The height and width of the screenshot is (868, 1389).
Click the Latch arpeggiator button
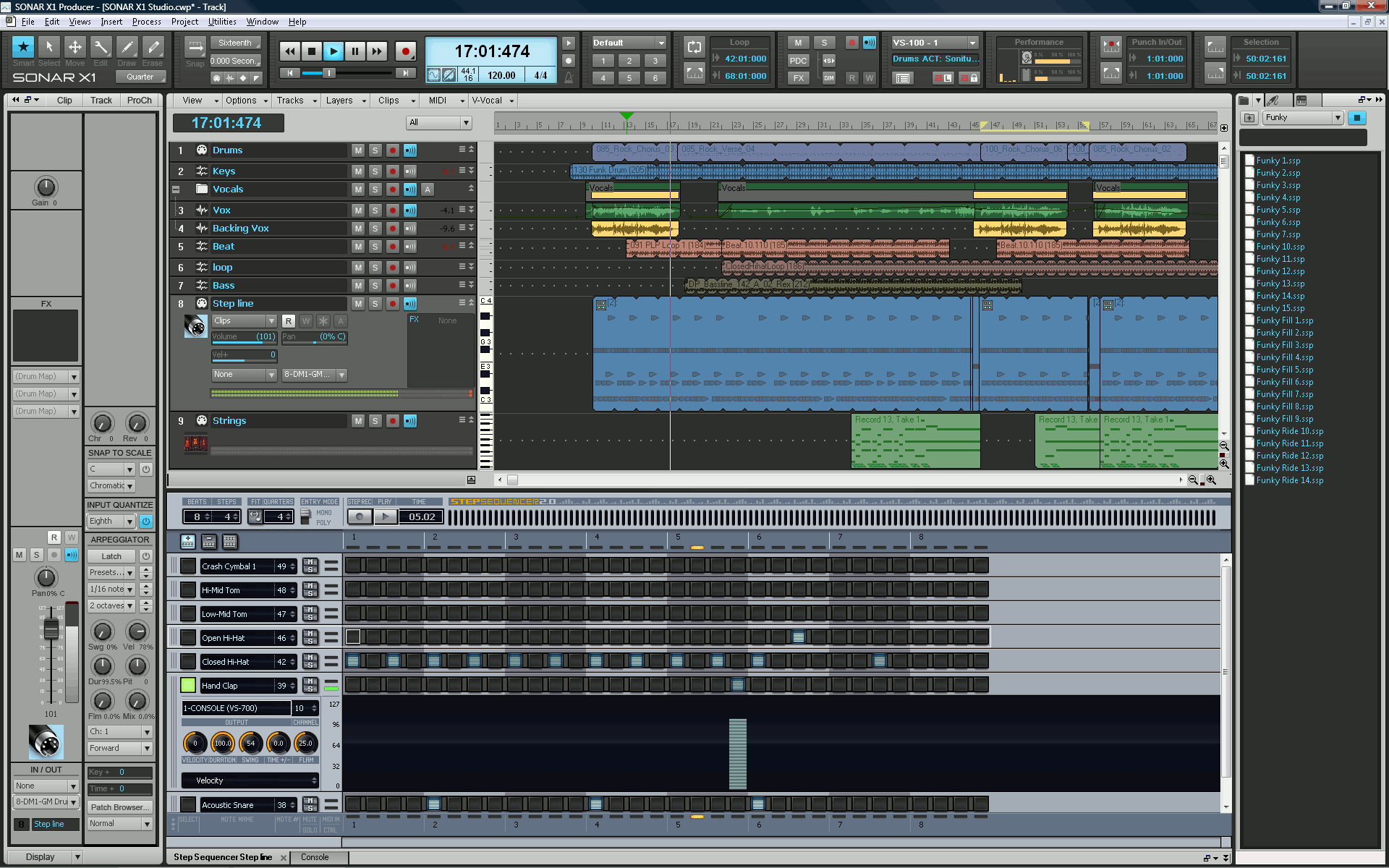point(111,556)
